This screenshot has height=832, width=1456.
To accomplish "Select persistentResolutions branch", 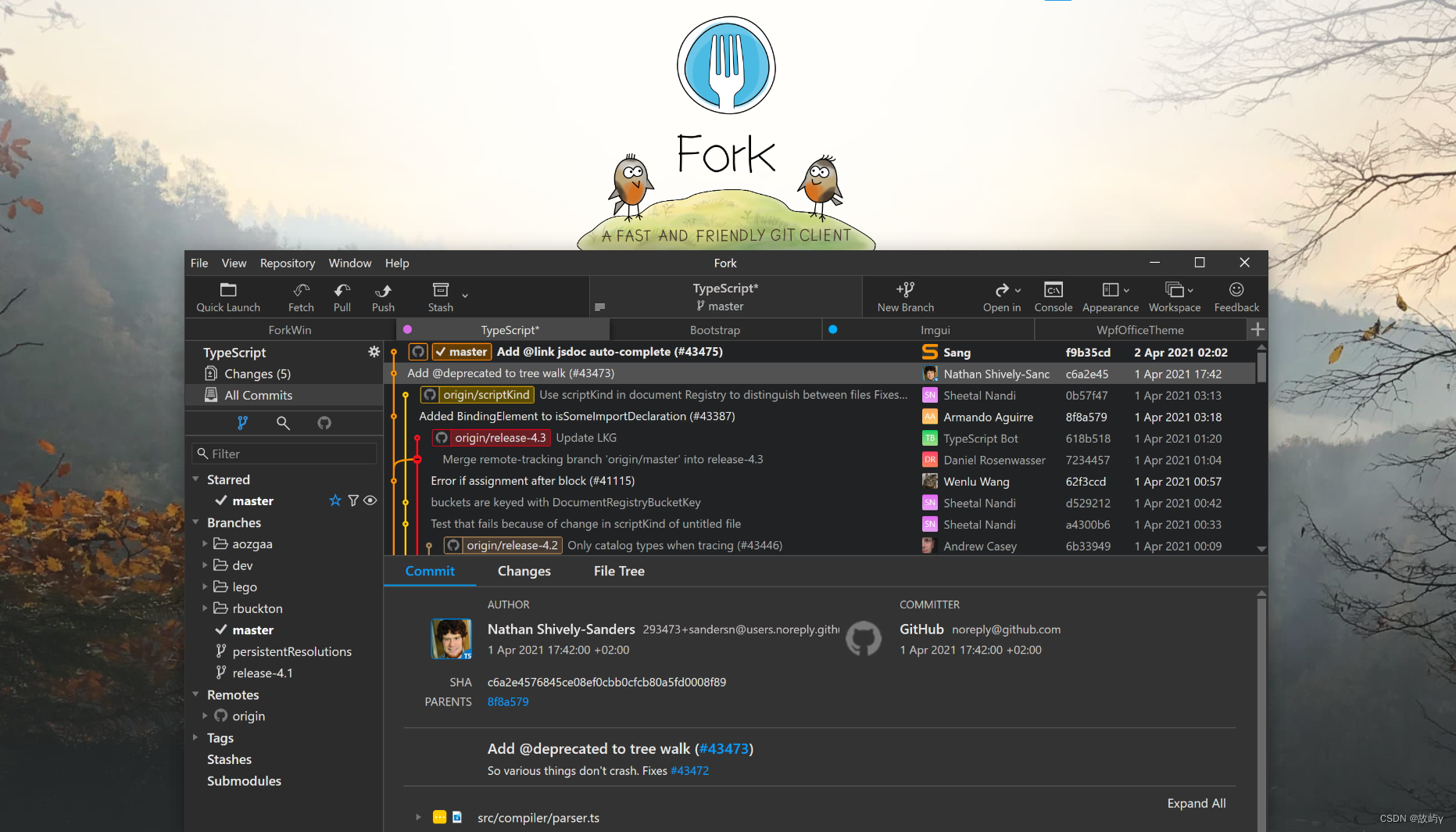I will [292, 651].
